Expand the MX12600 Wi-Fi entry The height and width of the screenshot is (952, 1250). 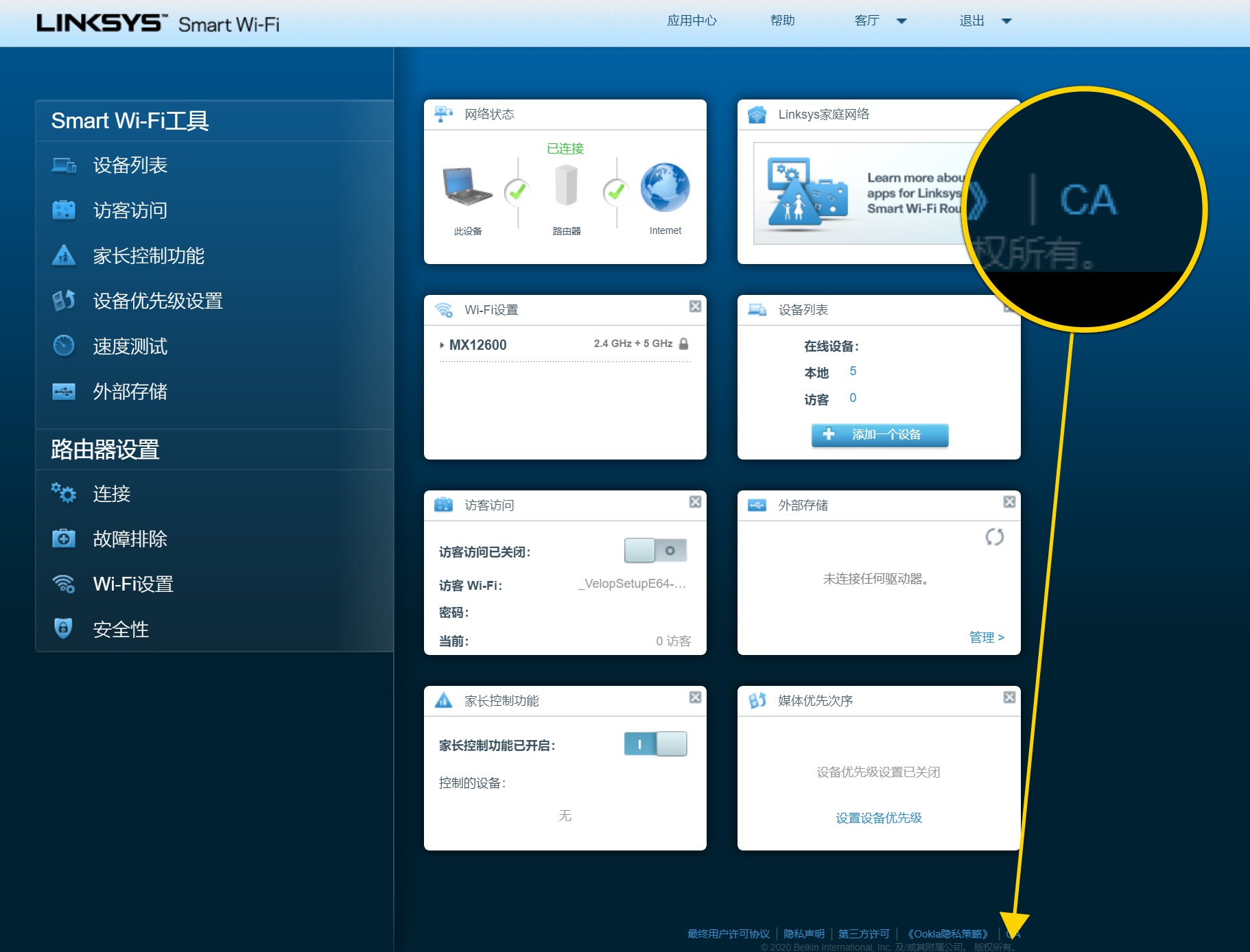(x=442, y=344)
